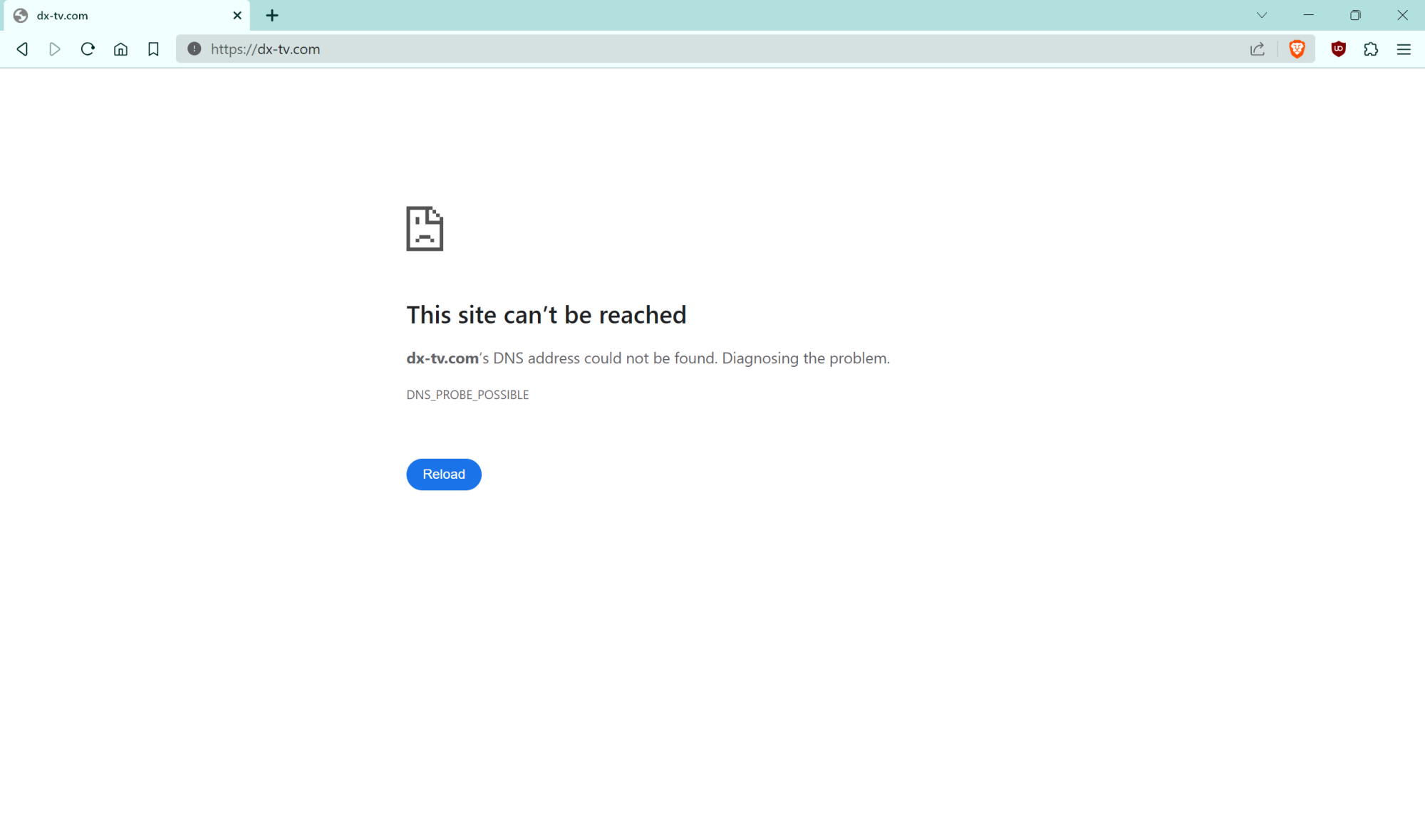Click the Share page icon

pos(1258,49)
